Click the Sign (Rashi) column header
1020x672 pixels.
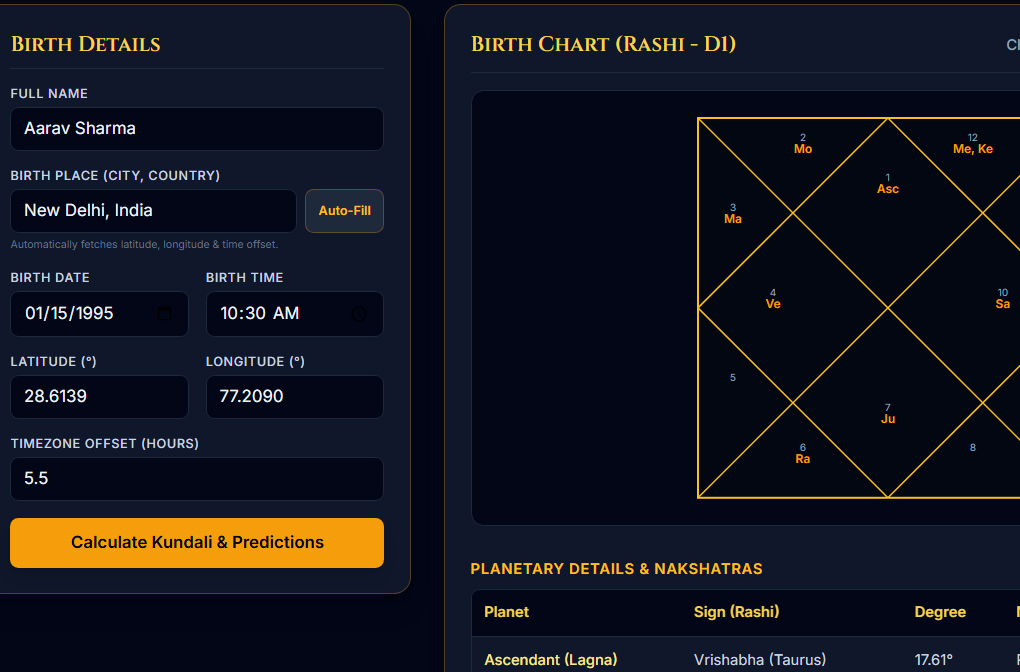(x=736, y=612)
